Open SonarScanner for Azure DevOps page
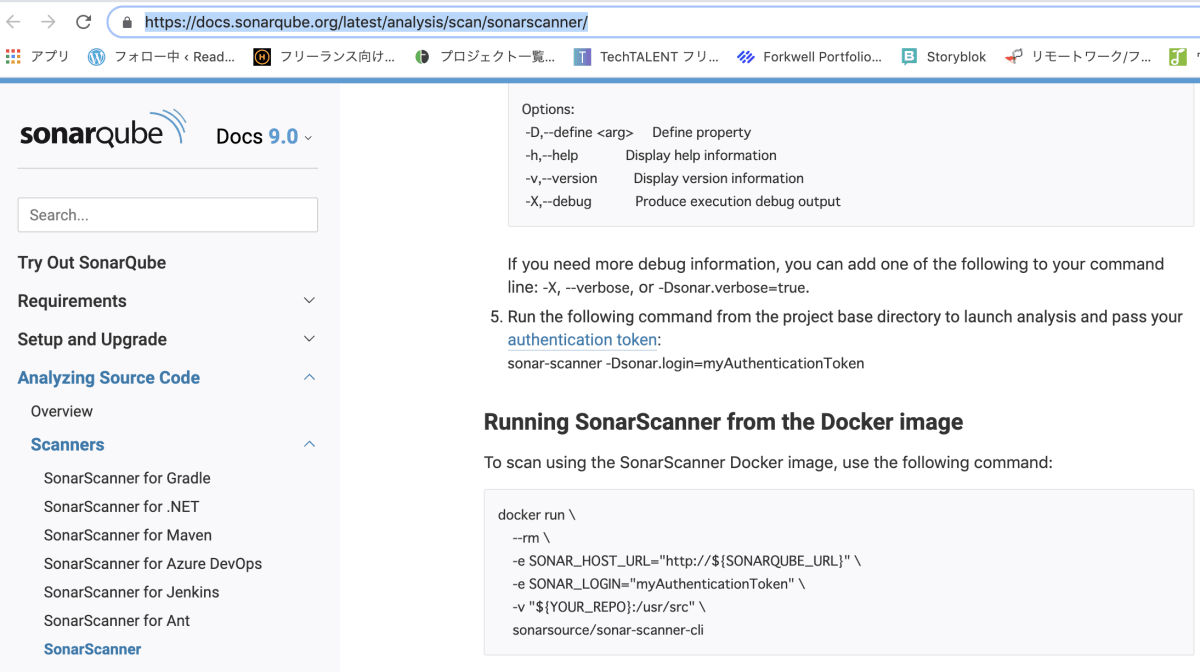The width and height of the screenshot is (1200, 672). tap(153, 563)
